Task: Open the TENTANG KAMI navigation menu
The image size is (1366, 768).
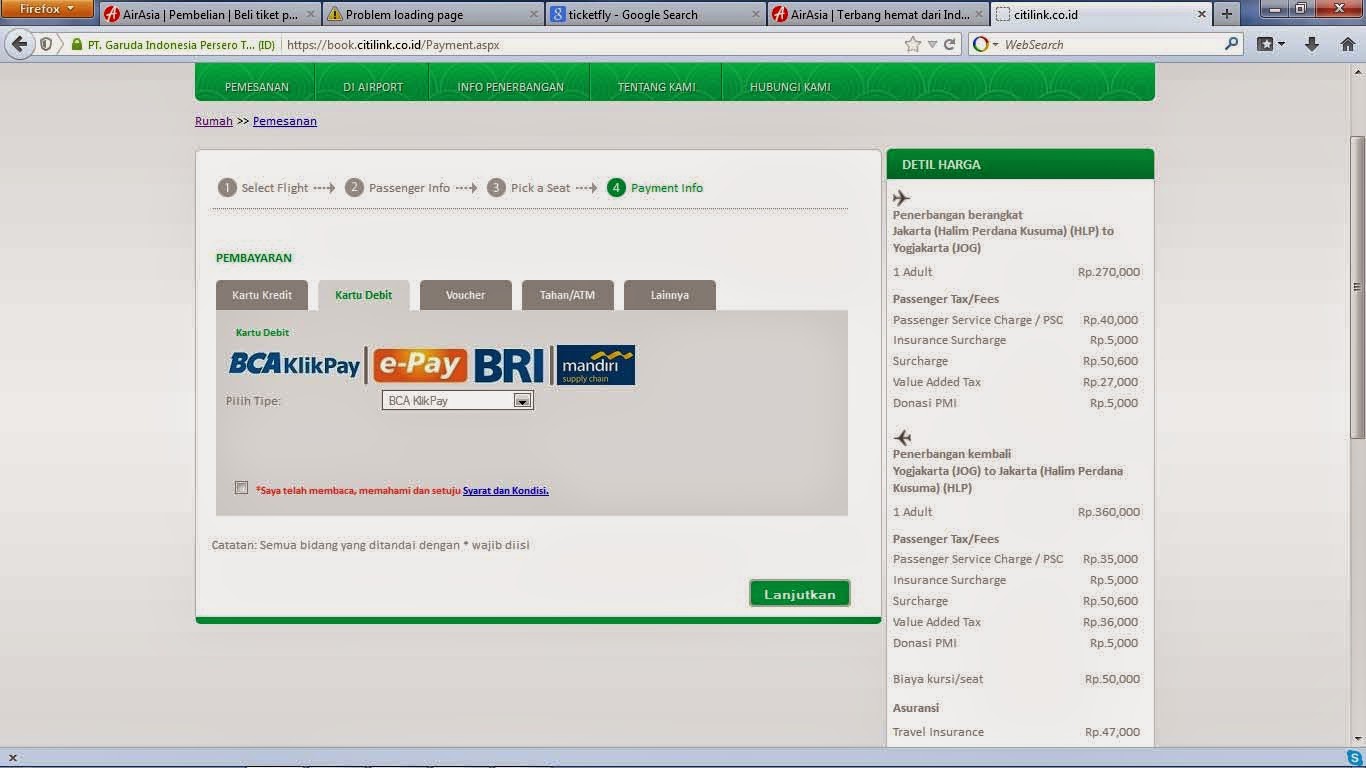Action: click(656, 87)
